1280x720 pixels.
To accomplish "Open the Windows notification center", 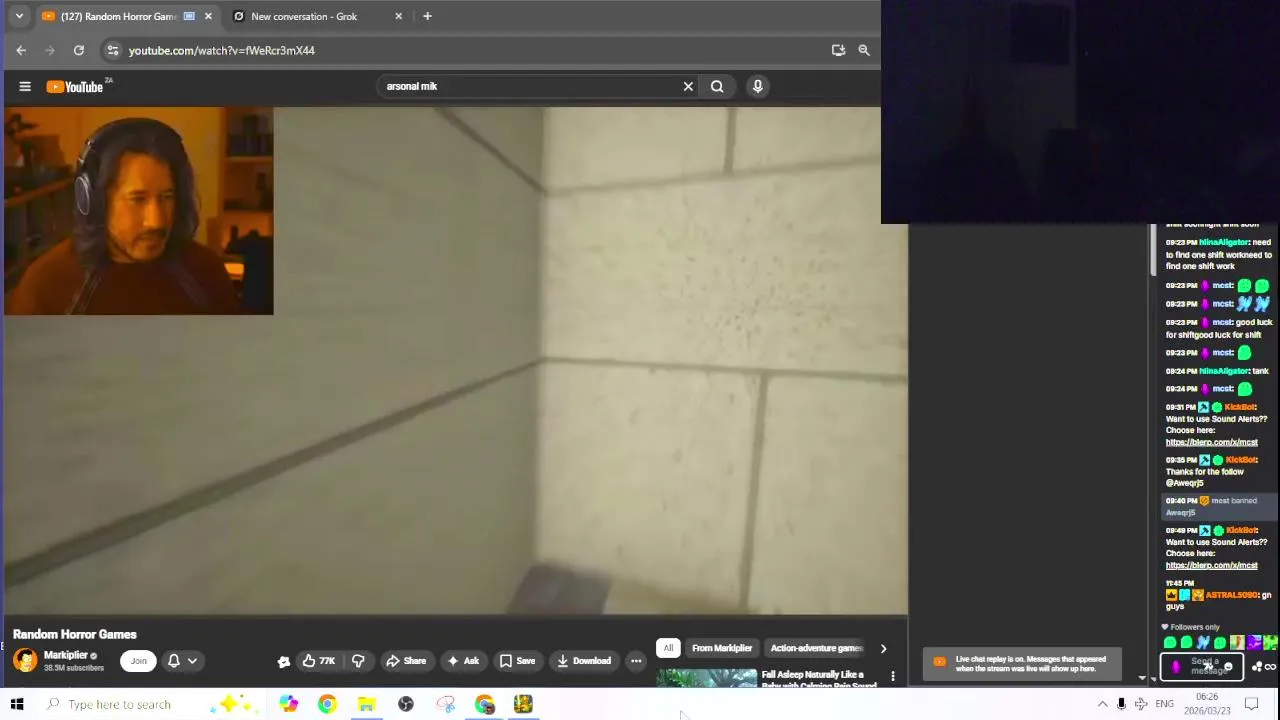I will 1251,704.
